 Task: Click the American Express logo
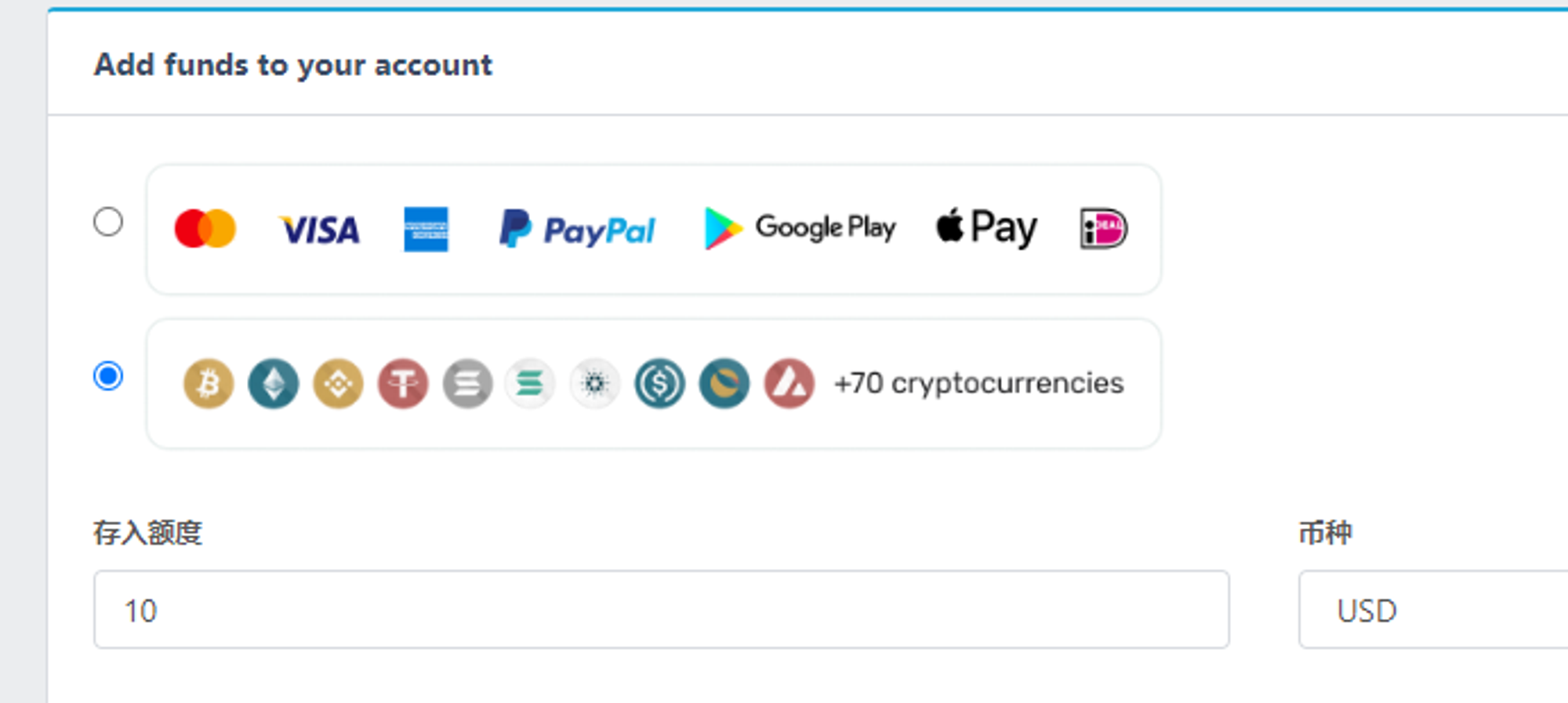[426, 230]
